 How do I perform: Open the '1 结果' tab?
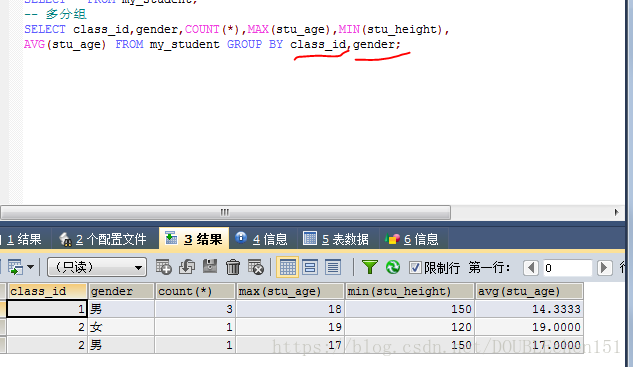(x=24, y=239)
